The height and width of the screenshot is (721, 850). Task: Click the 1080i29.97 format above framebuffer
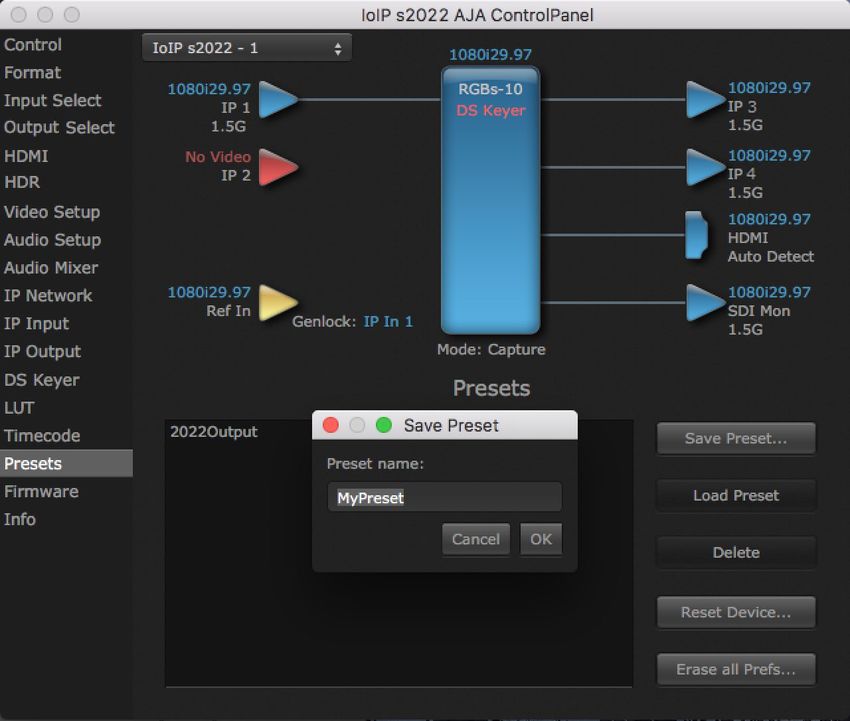click(x=491, y=54)
